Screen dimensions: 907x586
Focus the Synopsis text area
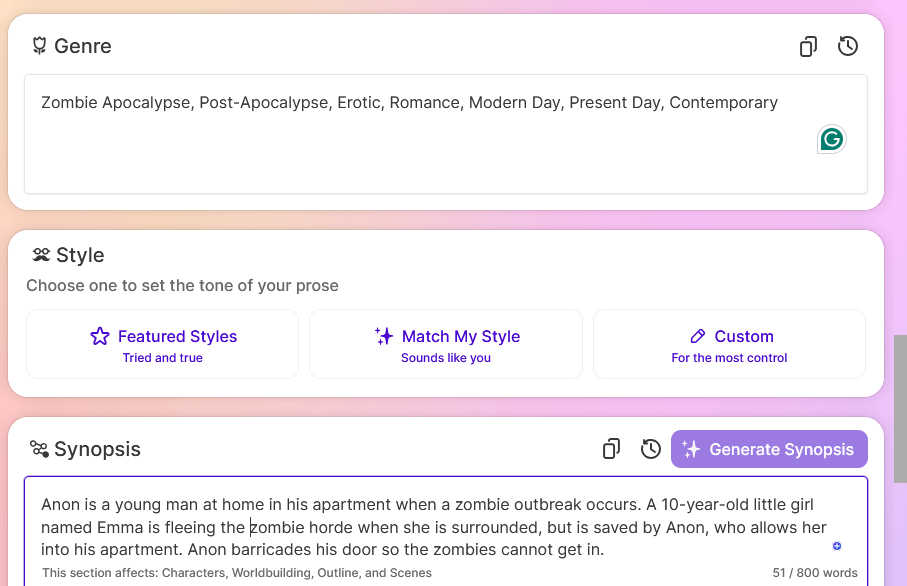pyautogui.click(x=446, y=531)
